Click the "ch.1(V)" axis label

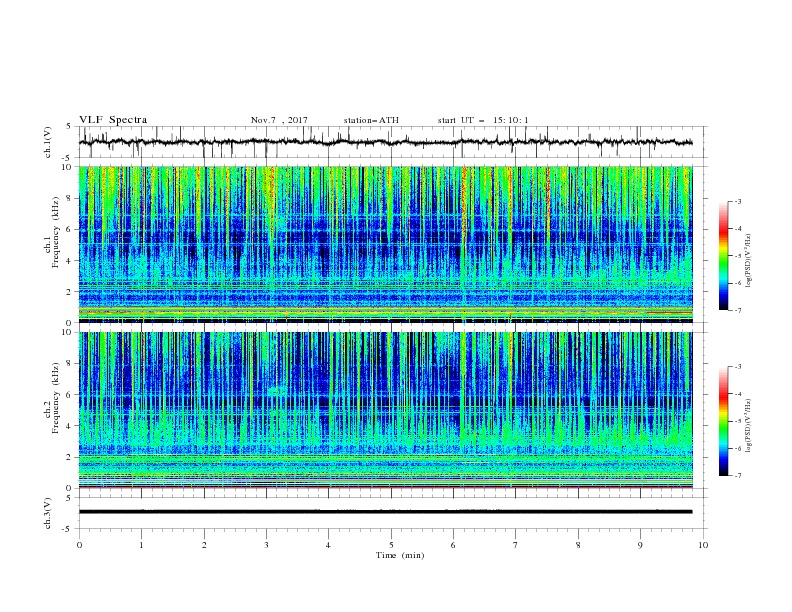pyautogui.click(x=48, y=142)
